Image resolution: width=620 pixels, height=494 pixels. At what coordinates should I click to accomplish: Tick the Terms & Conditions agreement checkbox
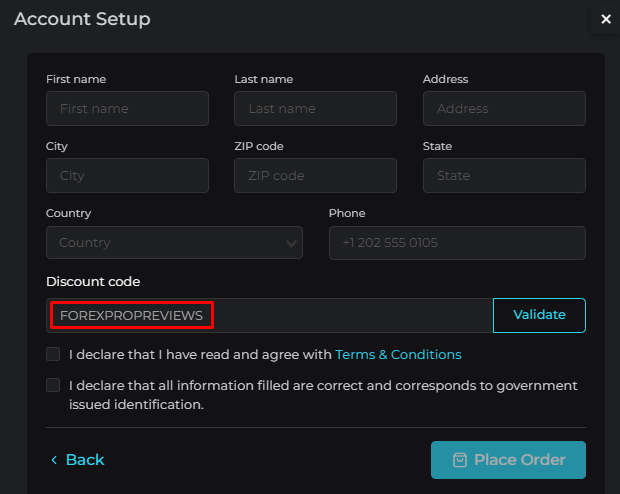pos(53,354)
